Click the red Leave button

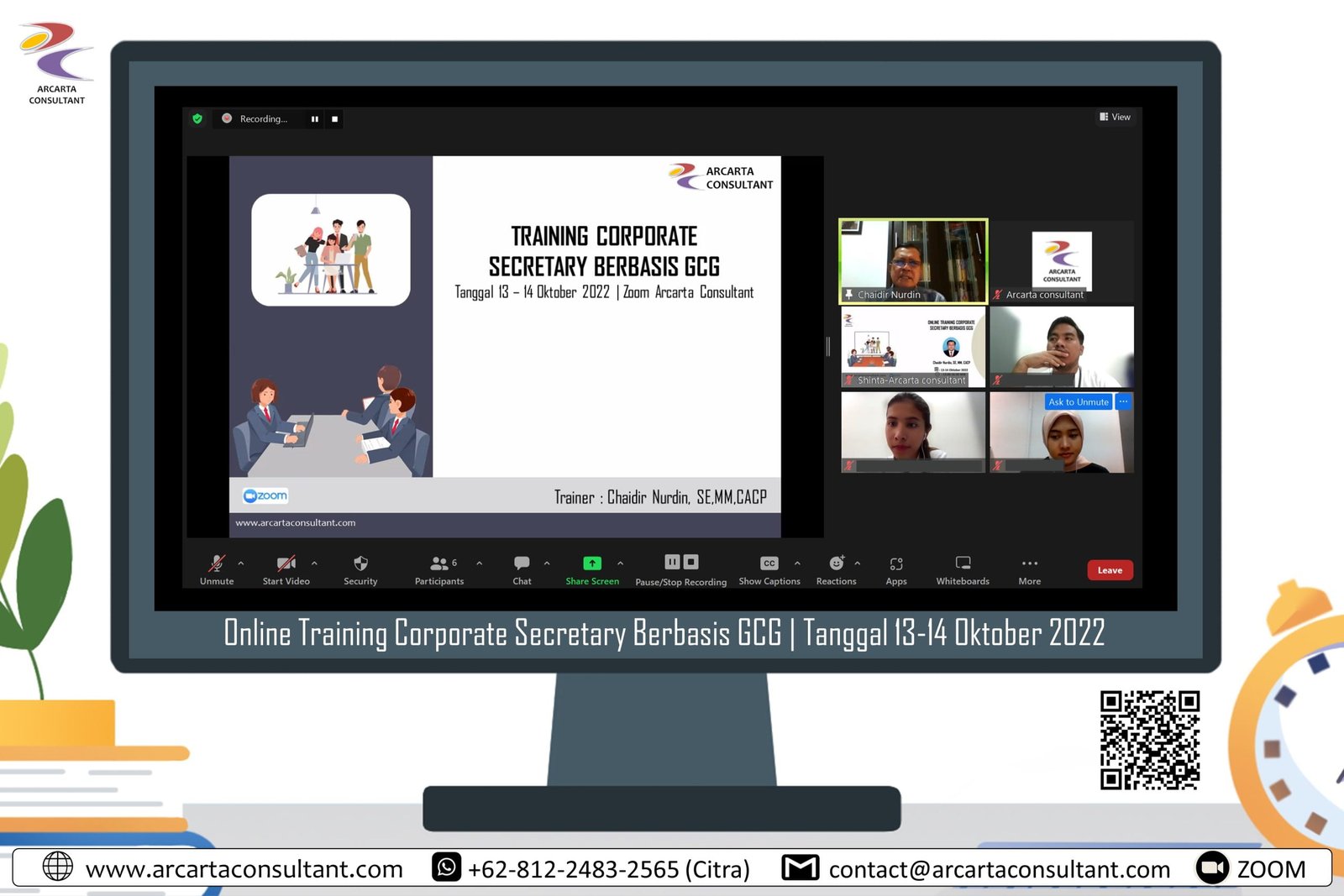(1110, 570)
